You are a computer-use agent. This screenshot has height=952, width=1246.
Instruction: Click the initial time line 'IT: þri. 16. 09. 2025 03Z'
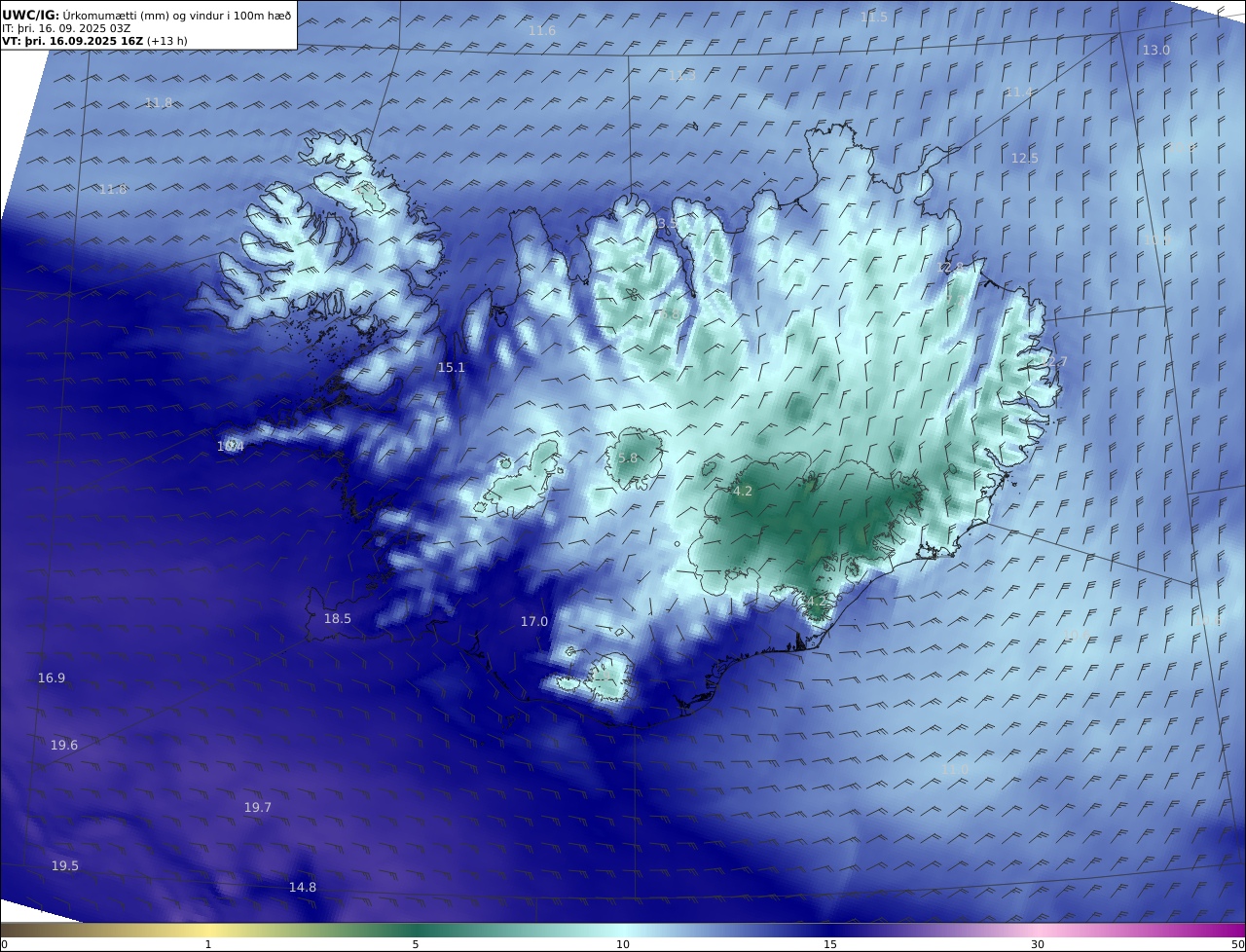pos(66,28)
